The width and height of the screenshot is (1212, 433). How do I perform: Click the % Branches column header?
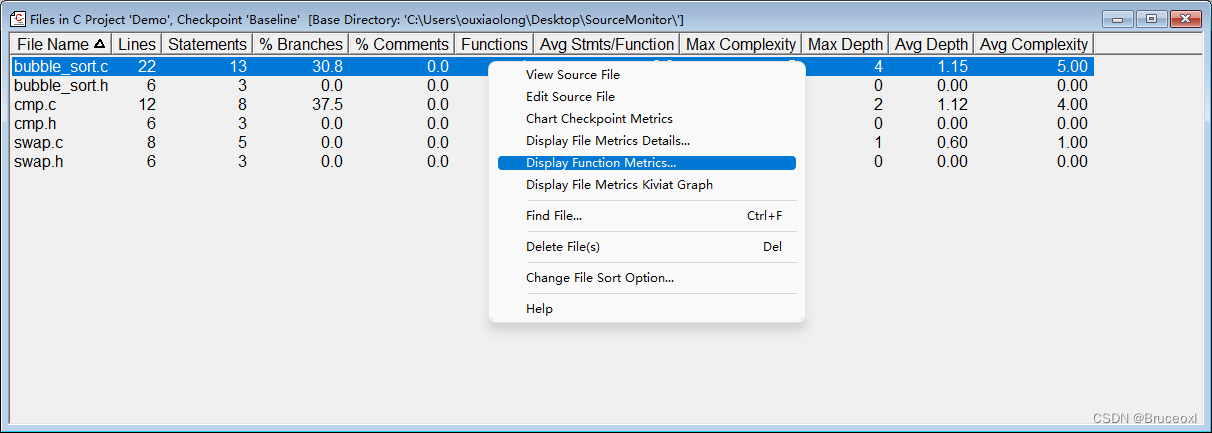point(301,44)
